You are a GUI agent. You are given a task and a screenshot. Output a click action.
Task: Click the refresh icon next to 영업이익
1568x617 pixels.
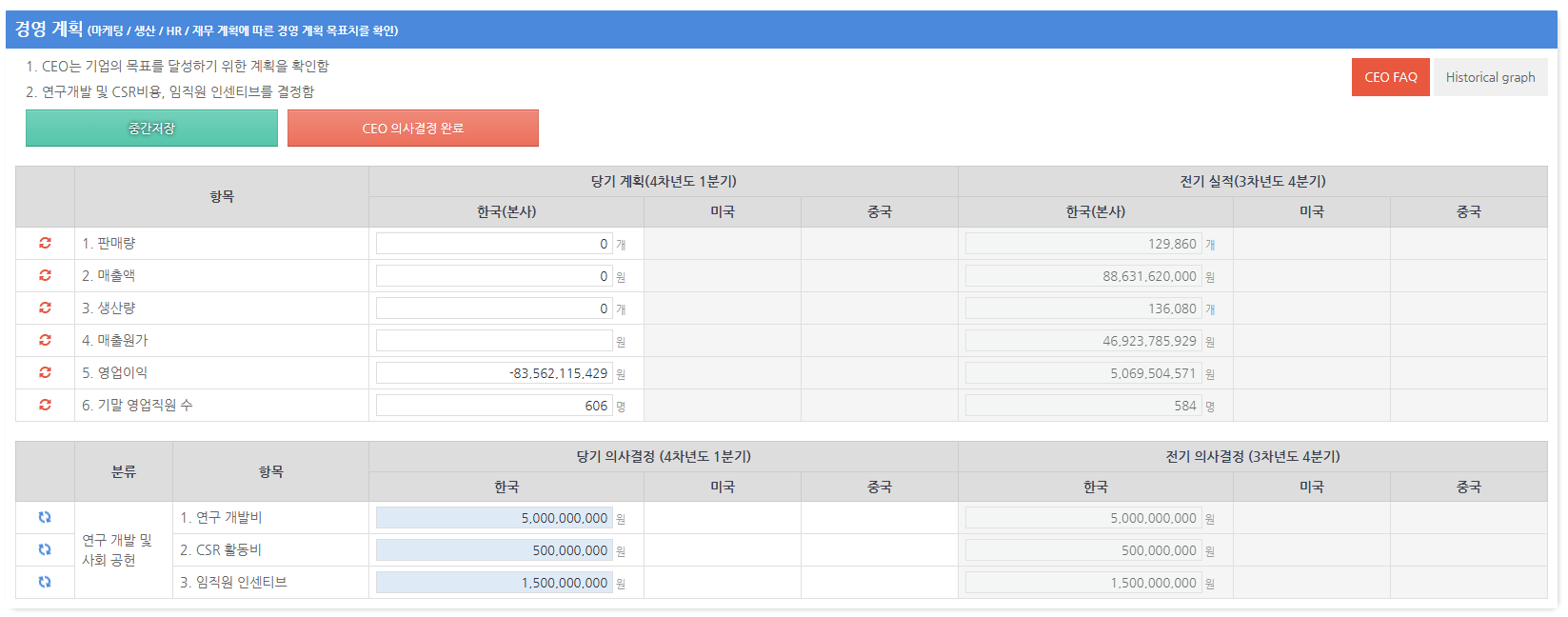point(45,372)
